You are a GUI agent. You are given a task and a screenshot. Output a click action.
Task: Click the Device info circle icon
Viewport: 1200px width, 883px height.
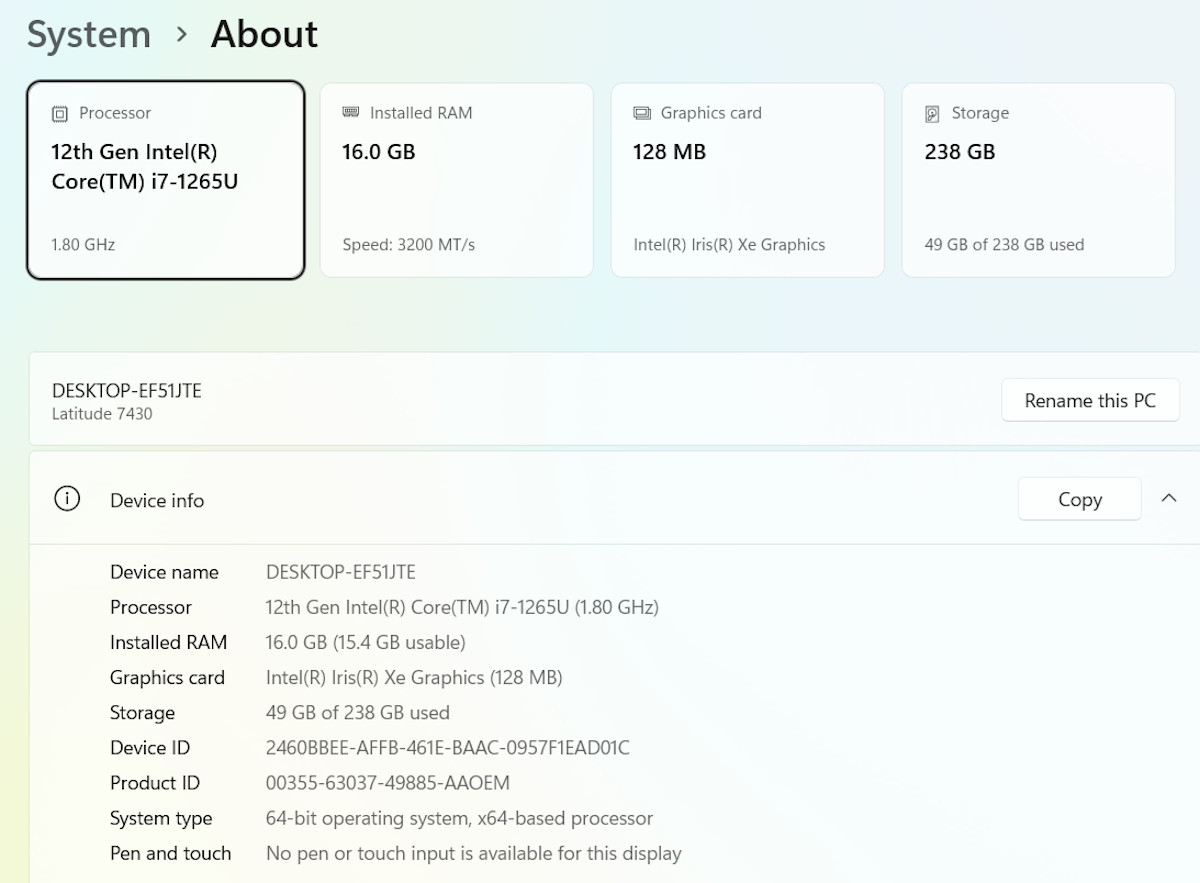[67, 499]
